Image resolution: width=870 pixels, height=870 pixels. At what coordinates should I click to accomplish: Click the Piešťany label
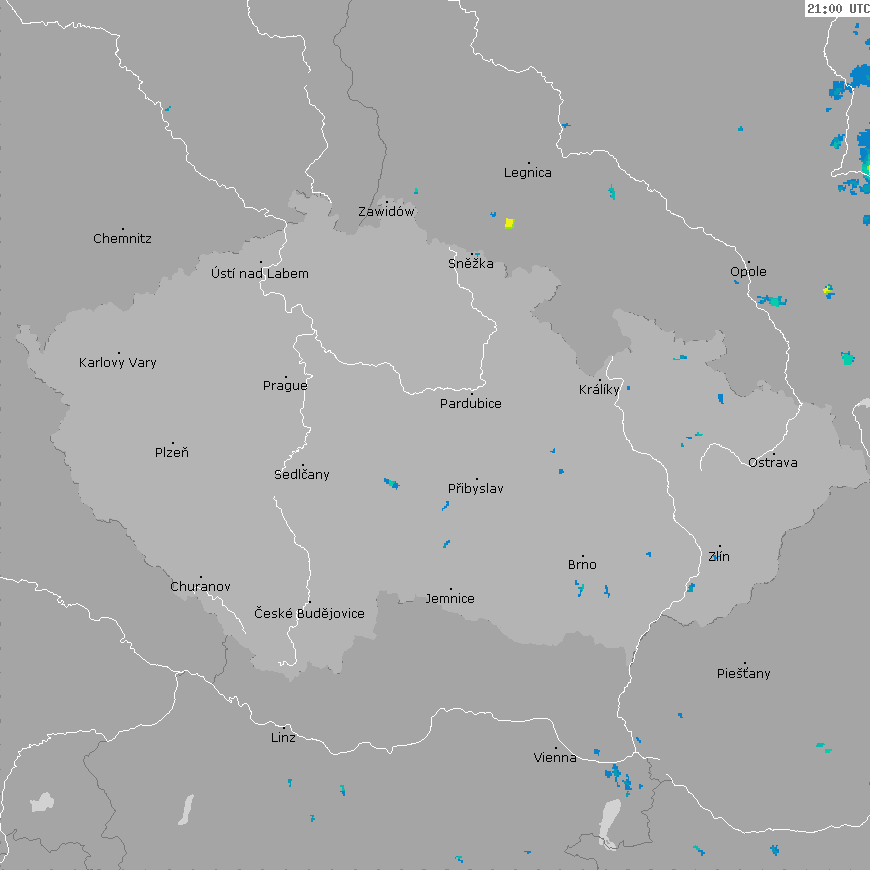pos(743,674)
